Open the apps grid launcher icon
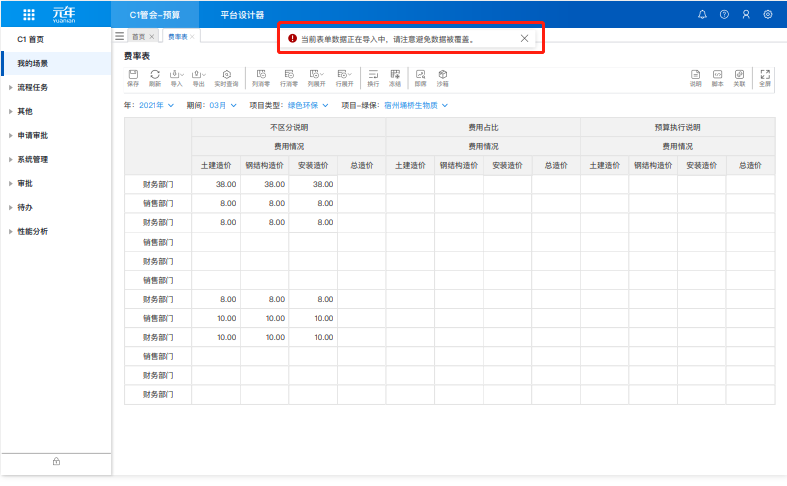Viewport: 787px width, 486px height. 28,15
